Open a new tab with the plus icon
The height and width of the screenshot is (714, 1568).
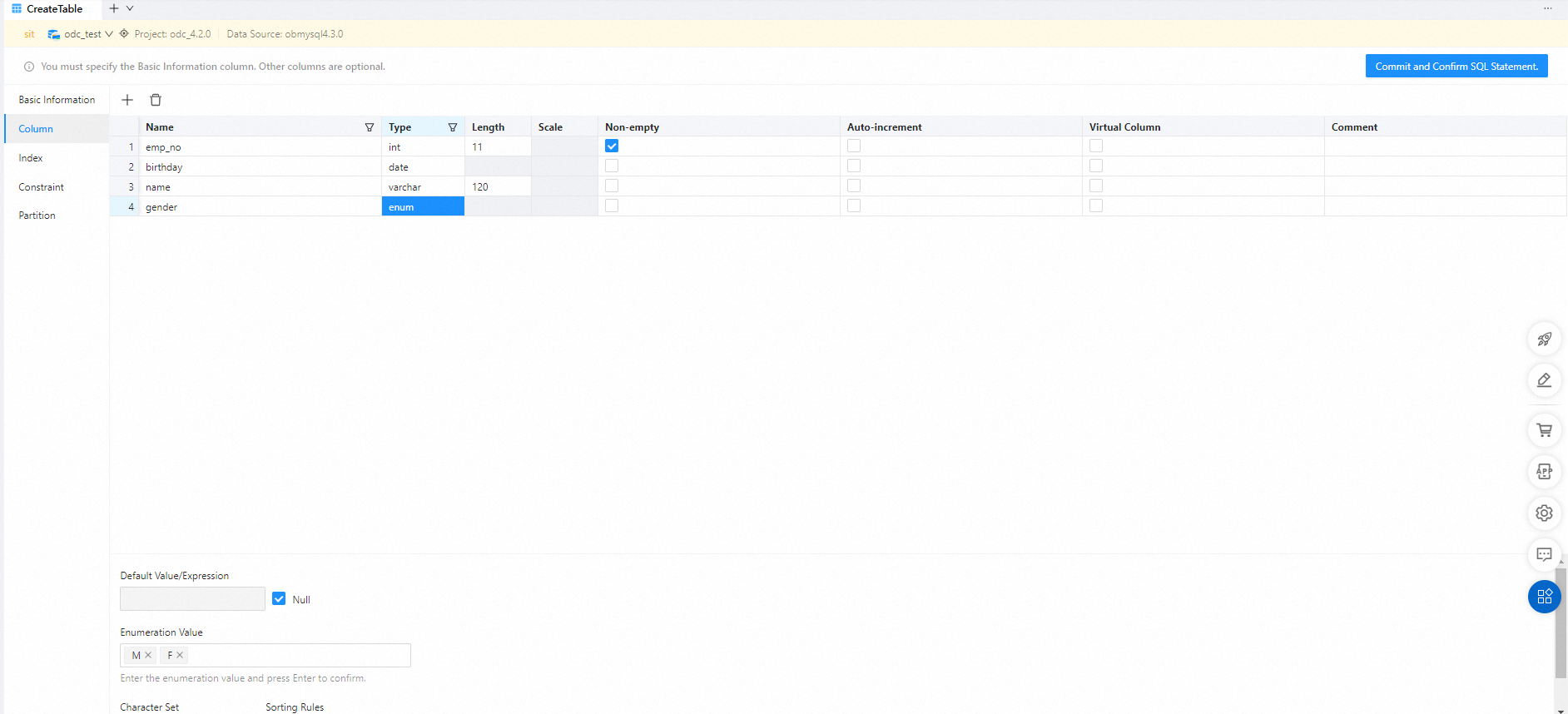click(x=114, y=8)
